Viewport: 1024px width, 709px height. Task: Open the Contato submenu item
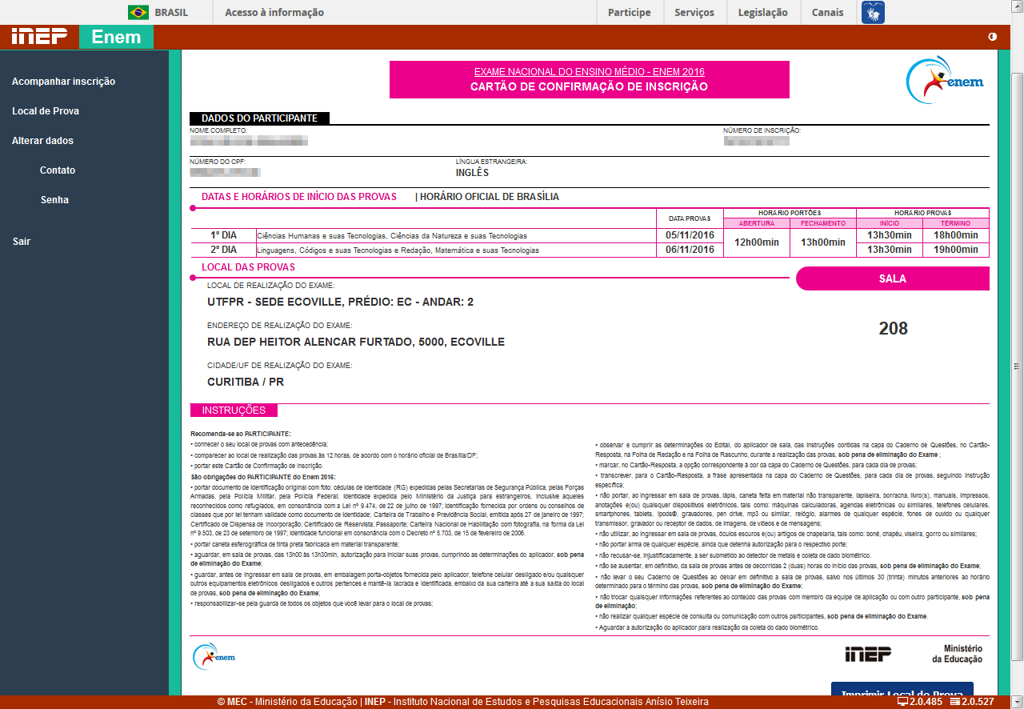point(57,170)
